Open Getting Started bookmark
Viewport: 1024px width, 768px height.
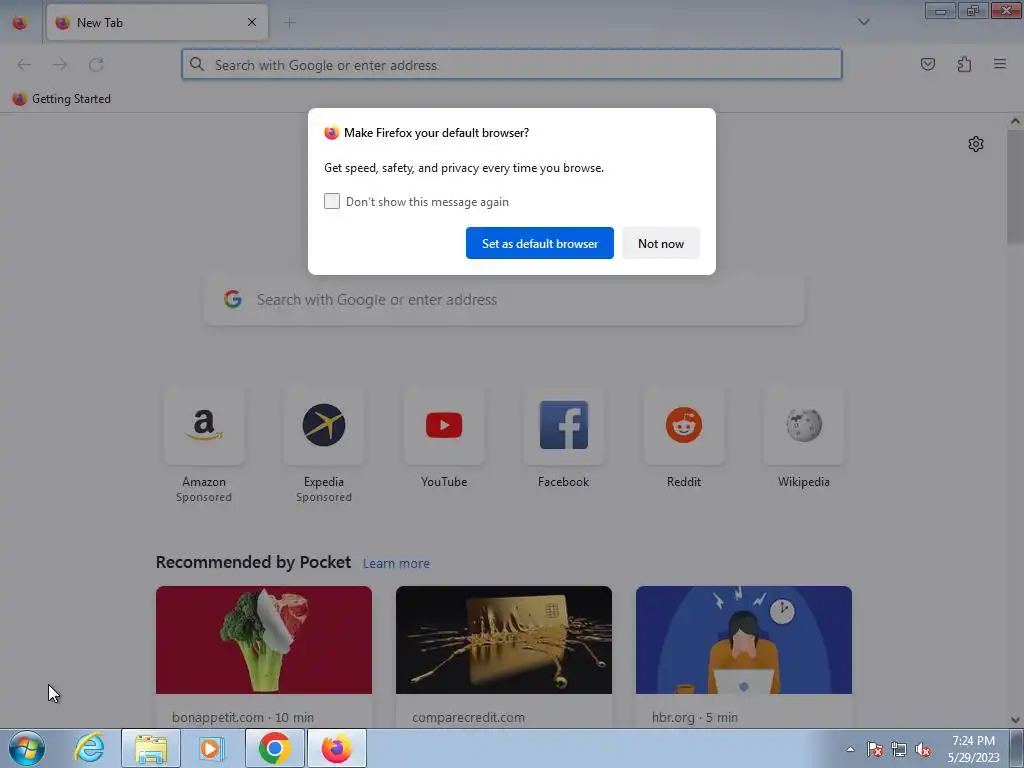point(61,99)
